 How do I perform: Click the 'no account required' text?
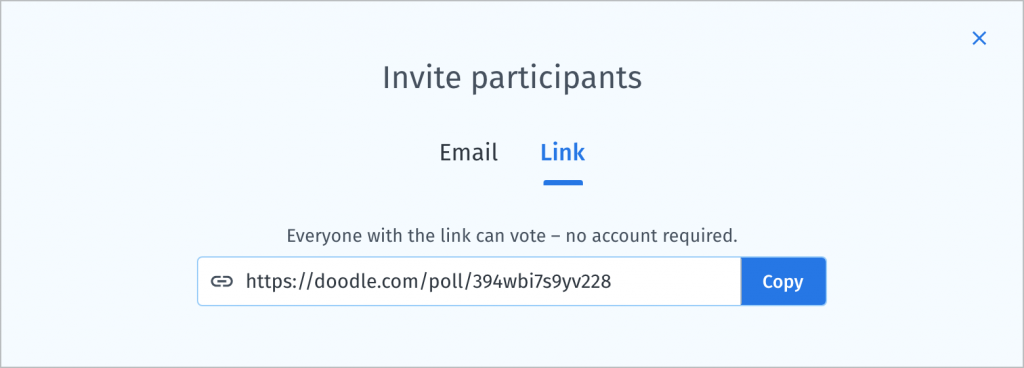click(x=651, y=236)
